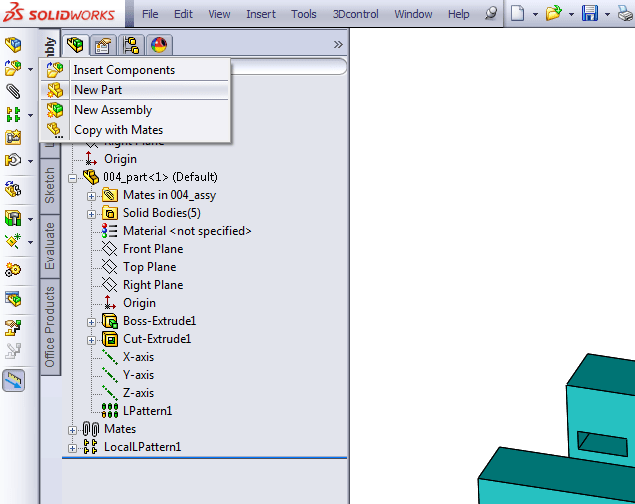Viewport: 635px width, 504px height.
Task: Open the Reference Geometry flyout arrow
Action: pos(30,242)
